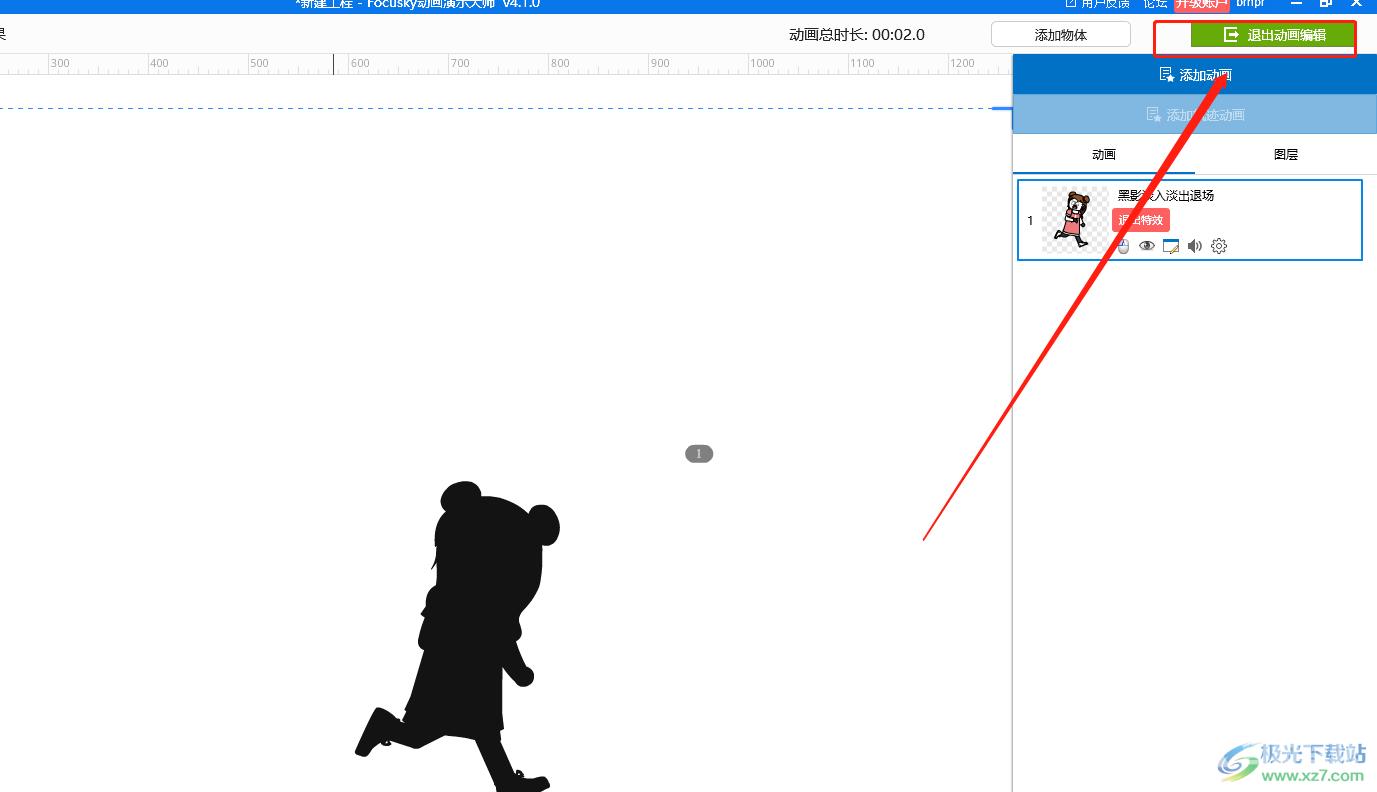Select the girl thumbnail in animation list

coord(1075,220)
